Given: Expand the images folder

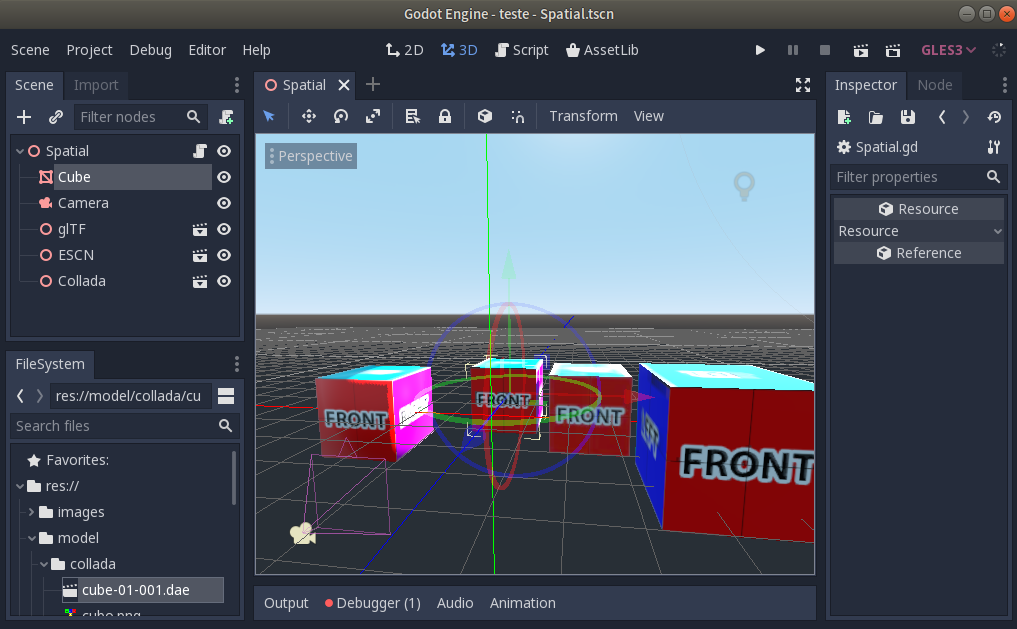Looking at the screenshot, I should pos(31,512).
